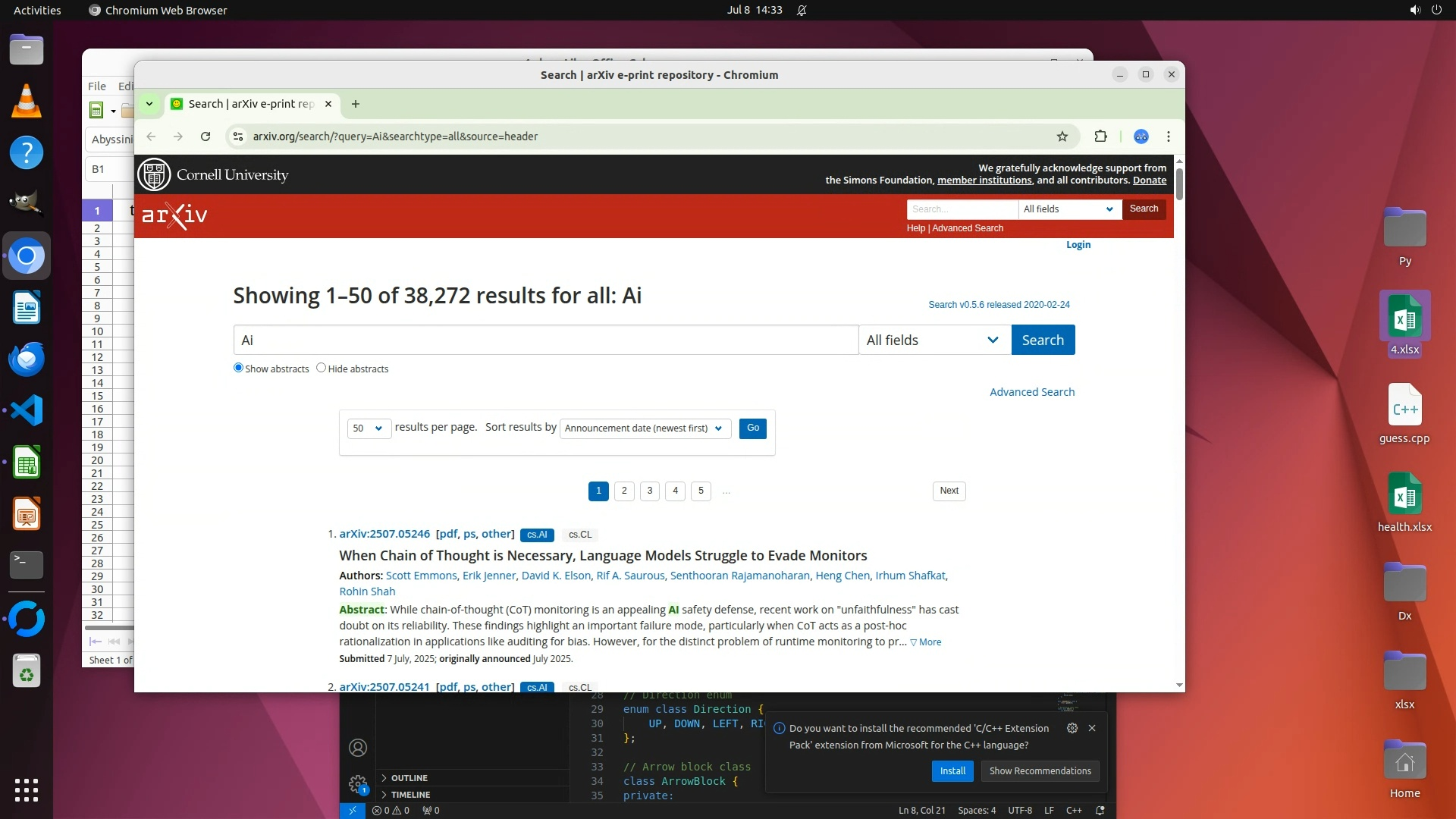The image size is (1456, 819).
Task: Open Chromium three-dot menu
Action: click(1168, 136)
